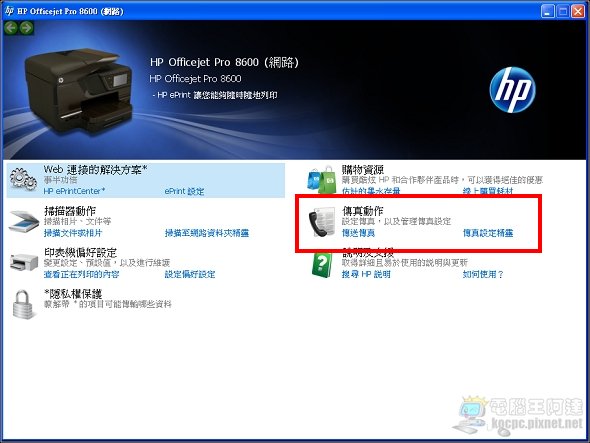Launch the 掃描至網路資料夾精靈 link
The width and height of the screenshot is (590, 443).
click(207, 233)
